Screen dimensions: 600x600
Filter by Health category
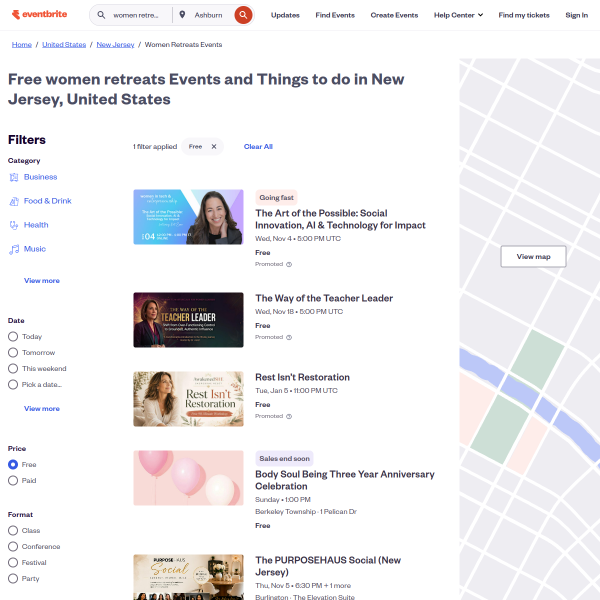[36, 225]
